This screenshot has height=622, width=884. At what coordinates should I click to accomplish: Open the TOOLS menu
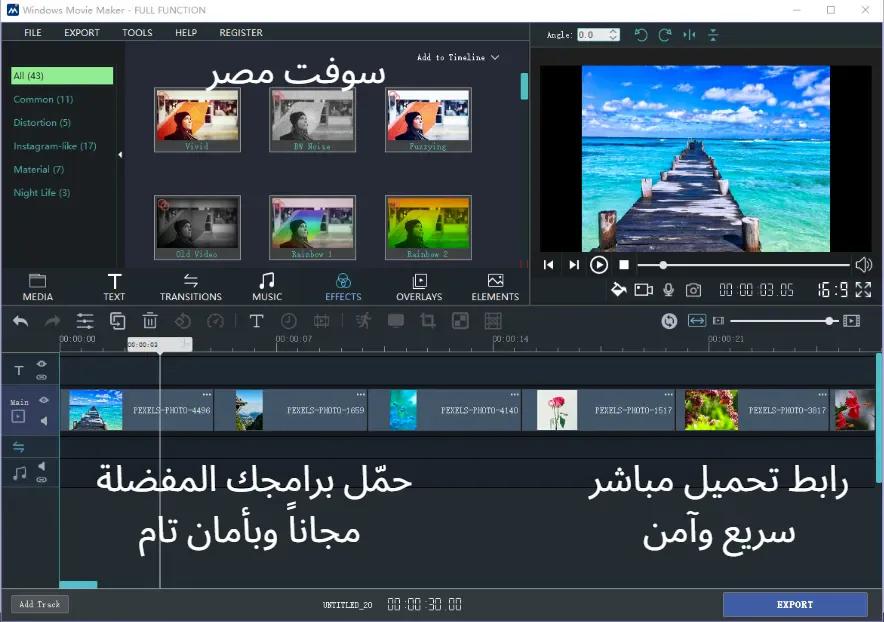[x=137, y=33]
